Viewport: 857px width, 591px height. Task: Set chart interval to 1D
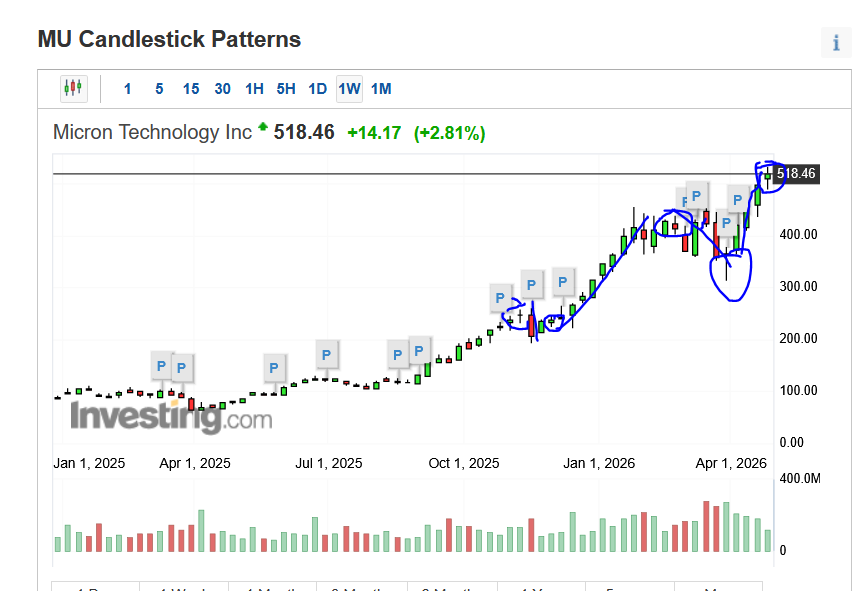click(x=318, y=89)
